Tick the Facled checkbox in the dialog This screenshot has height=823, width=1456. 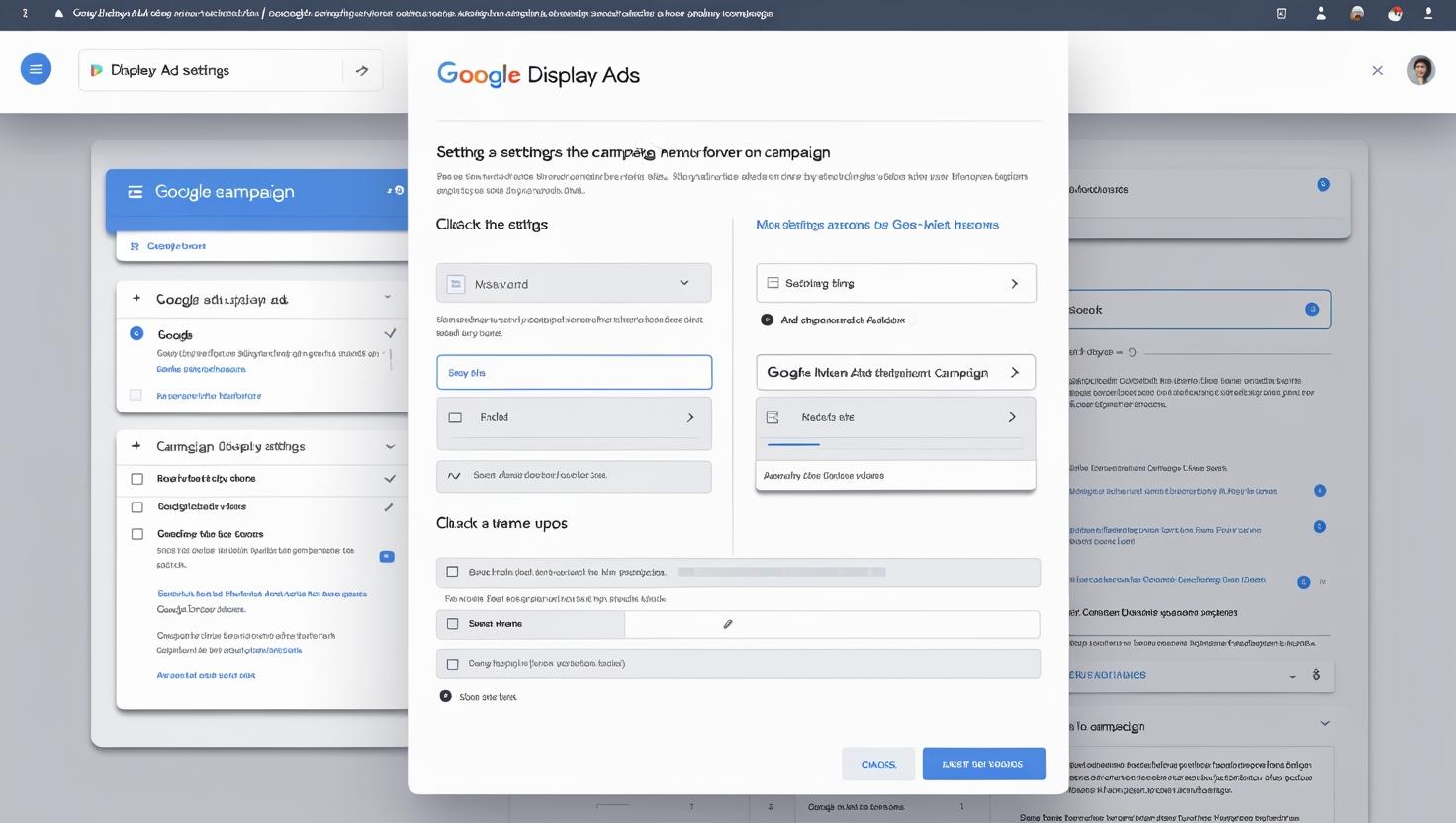point(455,417)
